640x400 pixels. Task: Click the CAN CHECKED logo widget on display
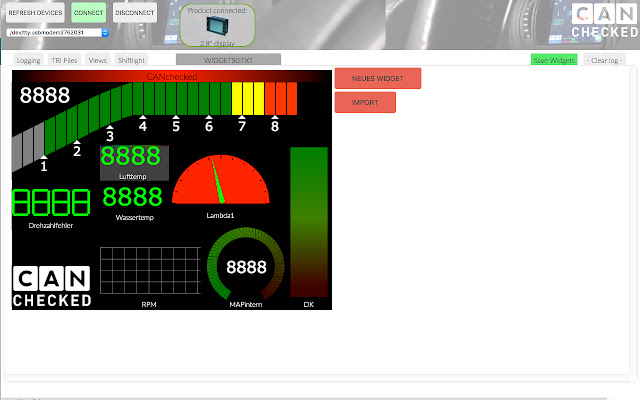[52, 287]
